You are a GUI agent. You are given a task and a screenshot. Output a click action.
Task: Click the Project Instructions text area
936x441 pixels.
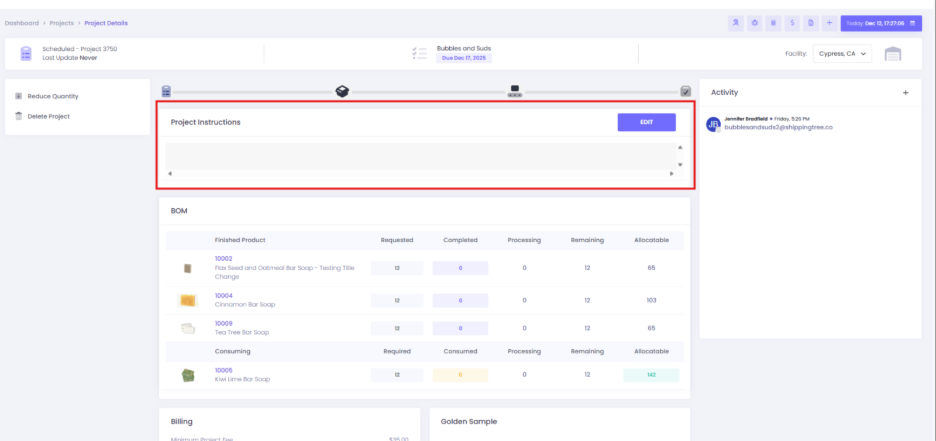point(420,155)
